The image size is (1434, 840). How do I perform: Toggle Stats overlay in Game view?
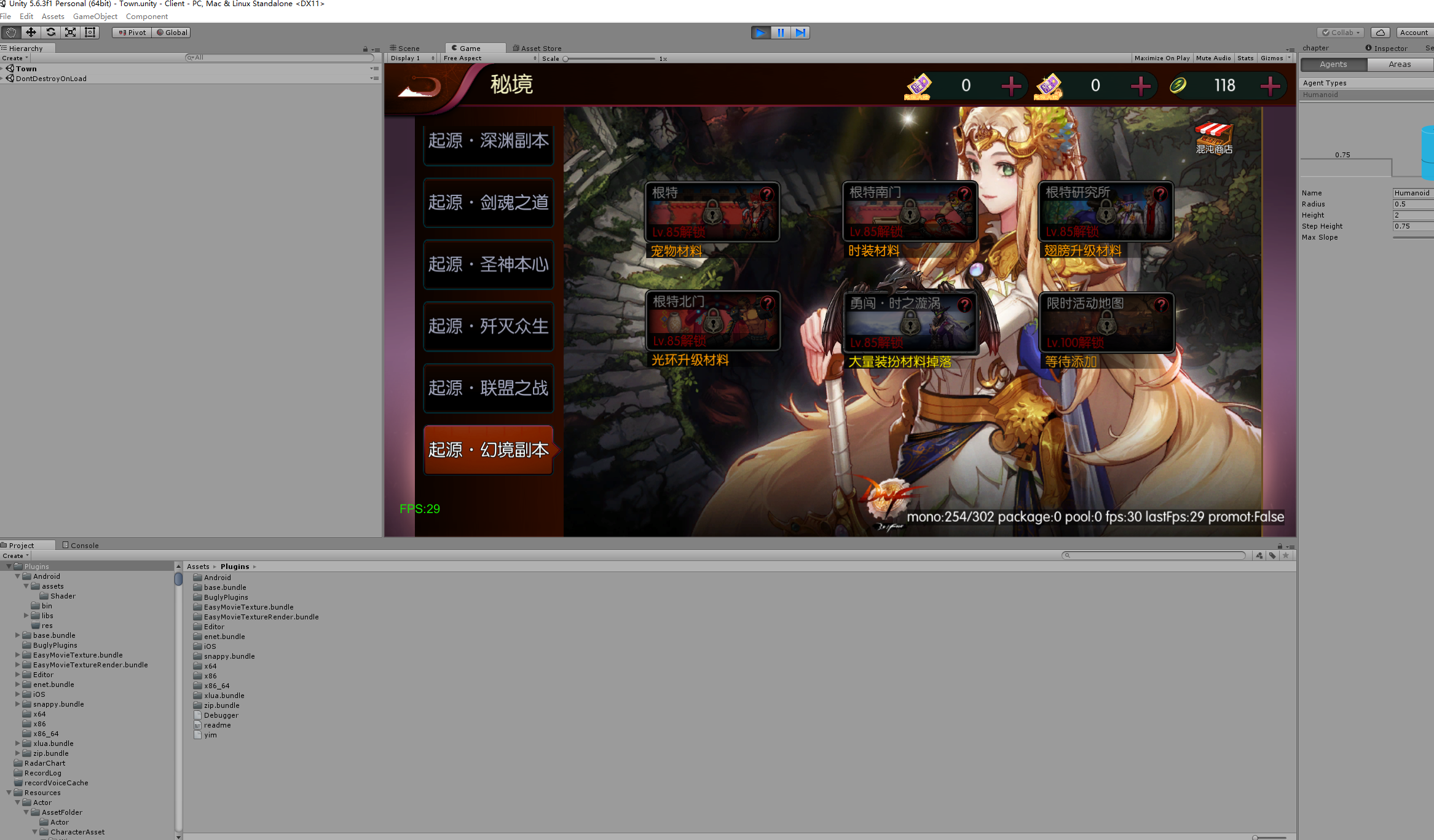tap(1245, 58)
